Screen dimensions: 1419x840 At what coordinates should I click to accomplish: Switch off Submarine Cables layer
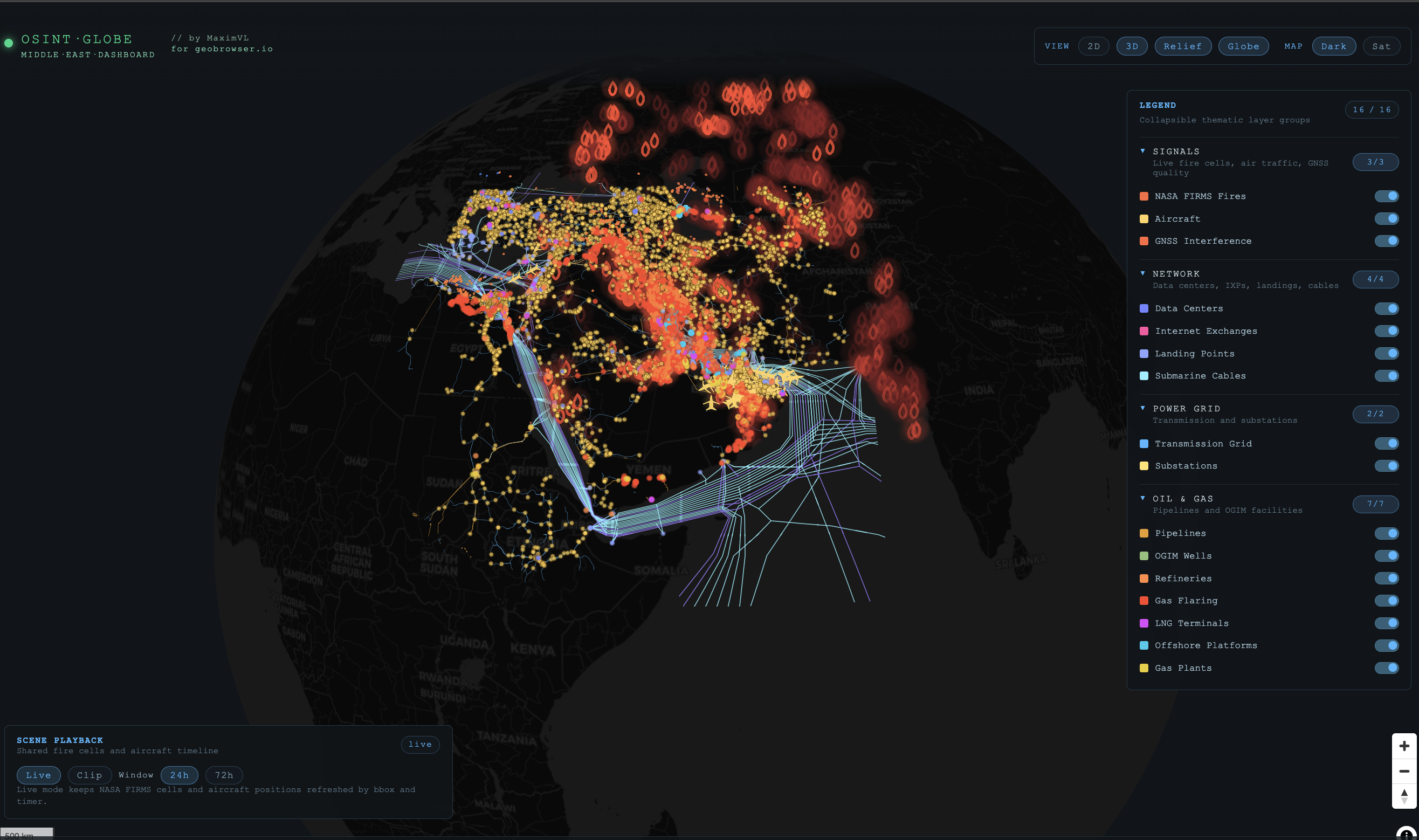pos(1386,376)
